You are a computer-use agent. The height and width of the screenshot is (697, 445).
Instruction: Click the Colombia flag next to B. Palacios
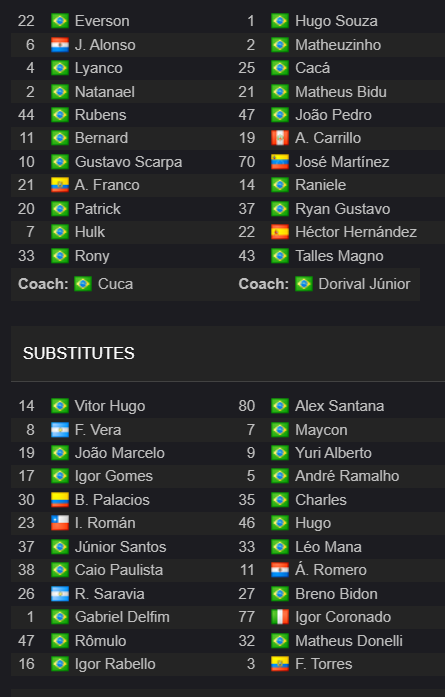60,500
